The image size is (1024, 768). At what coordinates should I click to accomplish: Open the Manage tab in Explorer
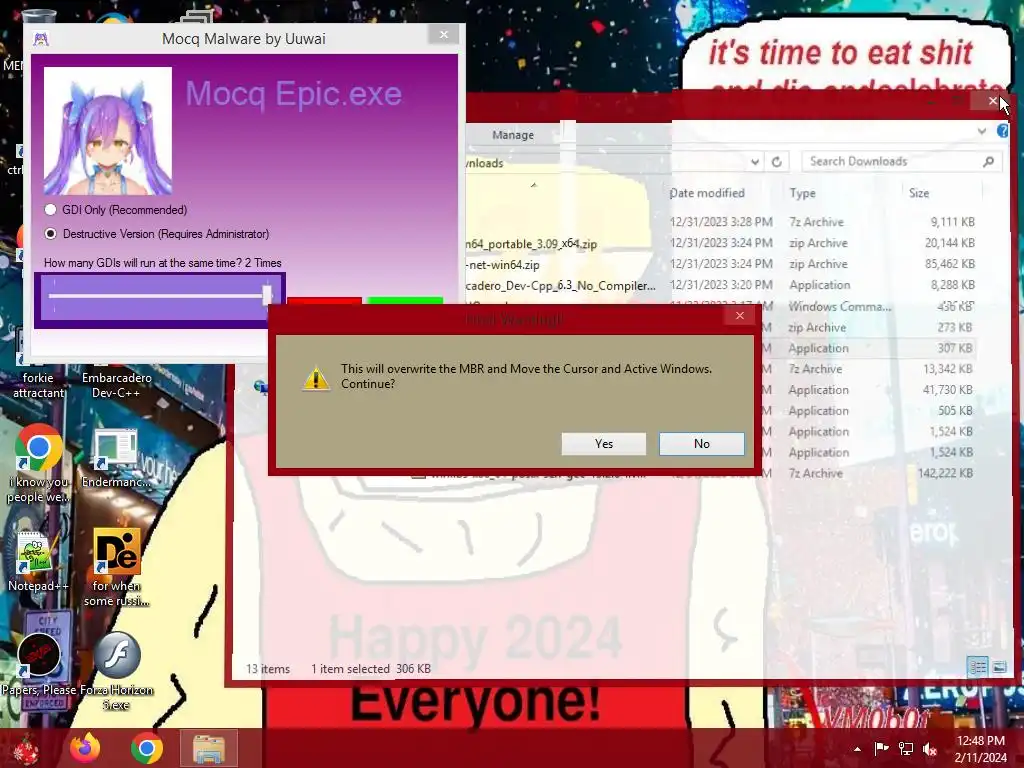point(513,135)
